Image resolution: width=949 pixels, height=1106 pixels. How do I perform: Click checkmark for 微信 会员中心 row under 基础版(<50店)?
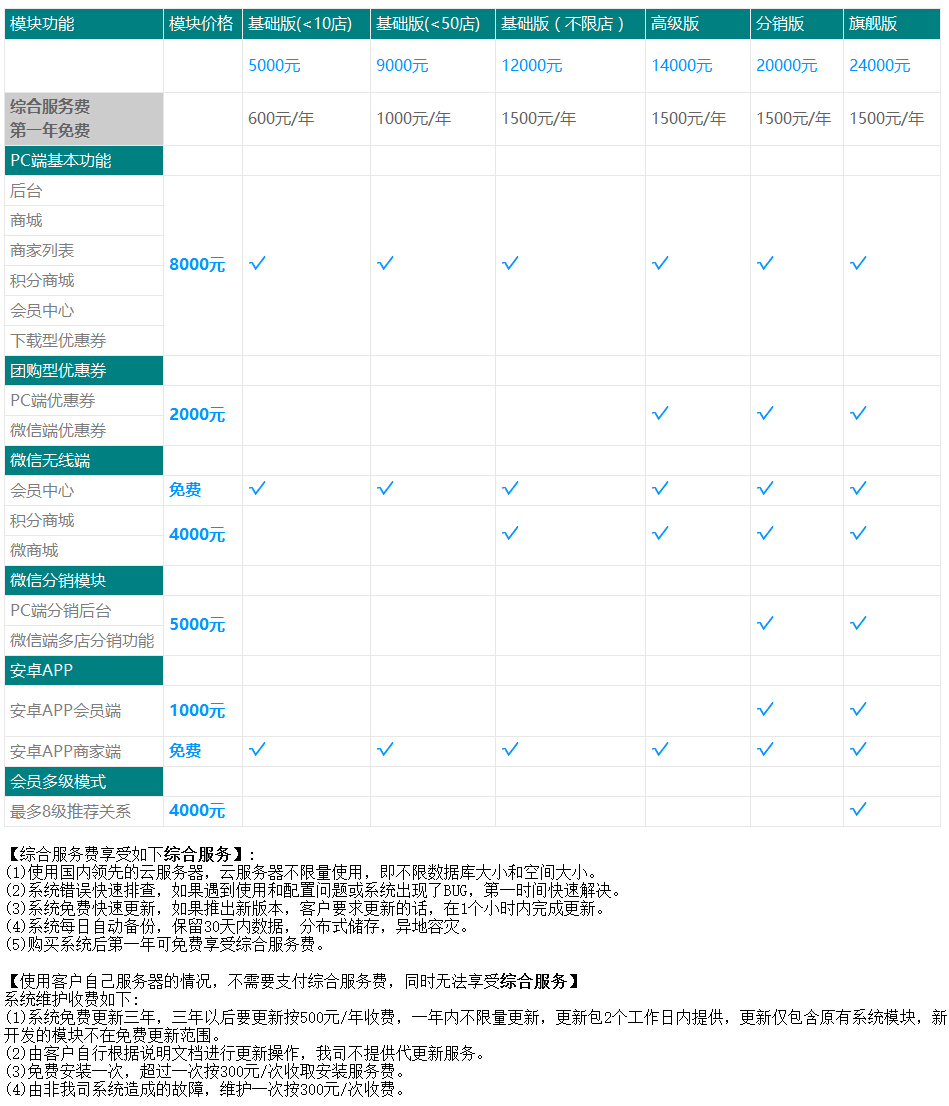(385, 488)
